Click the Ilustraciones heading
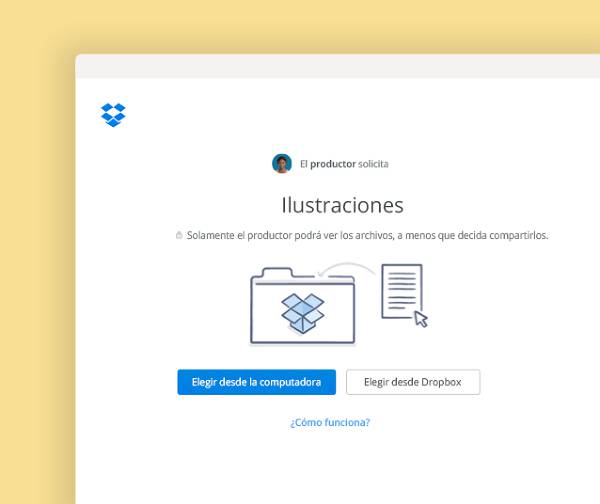This screenshot has width=600, height=504. (342, 205)
